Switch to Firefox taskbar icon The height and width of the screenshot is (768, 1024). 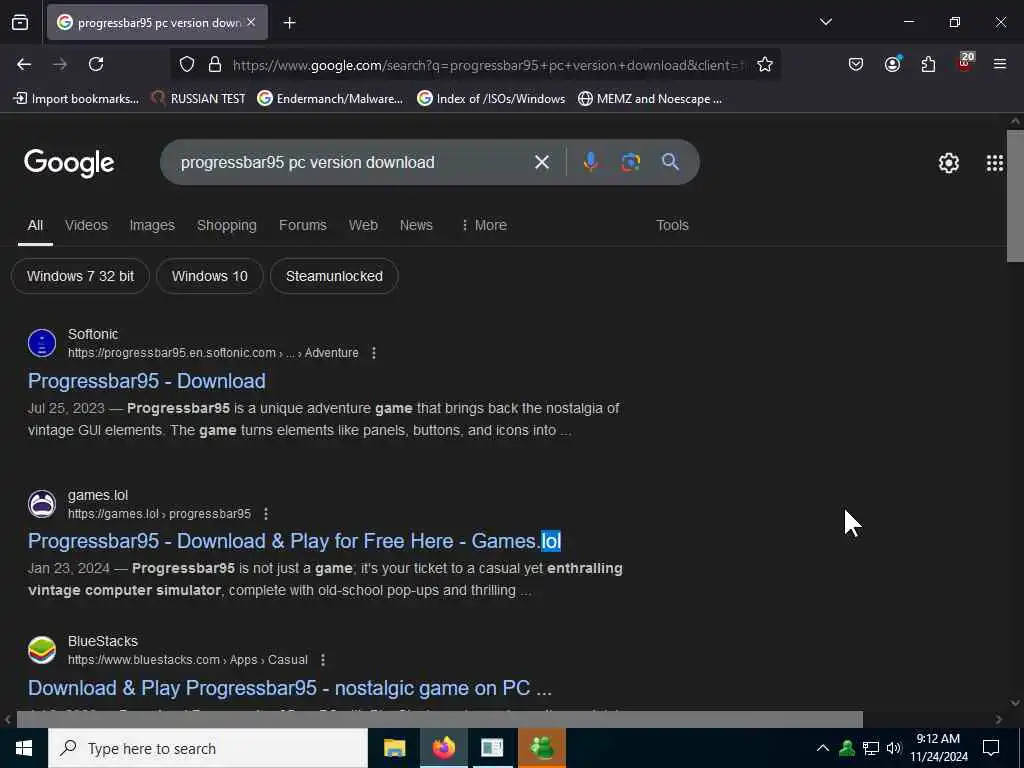tap(443, 748)
